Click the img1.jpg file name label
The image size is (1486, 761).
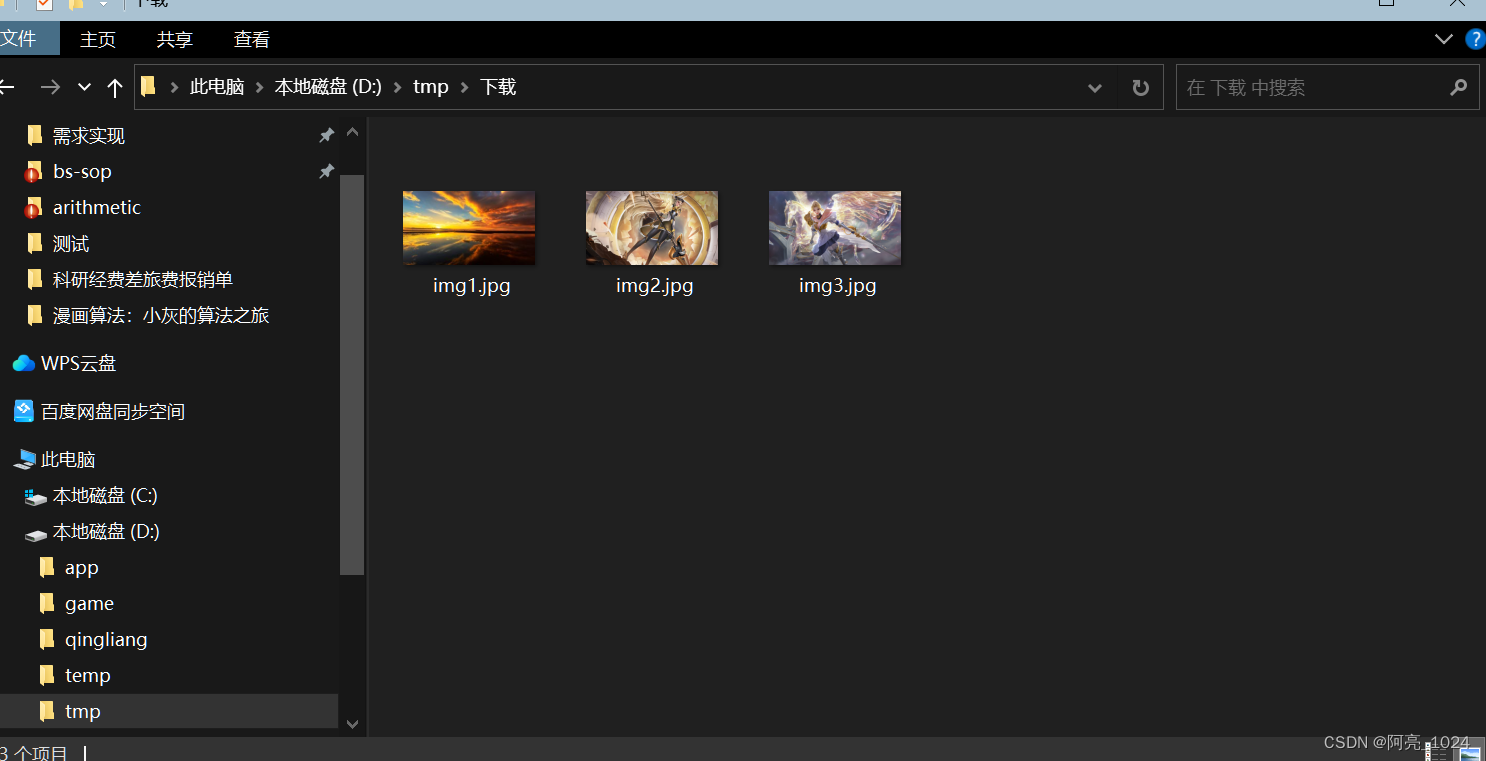471,286
